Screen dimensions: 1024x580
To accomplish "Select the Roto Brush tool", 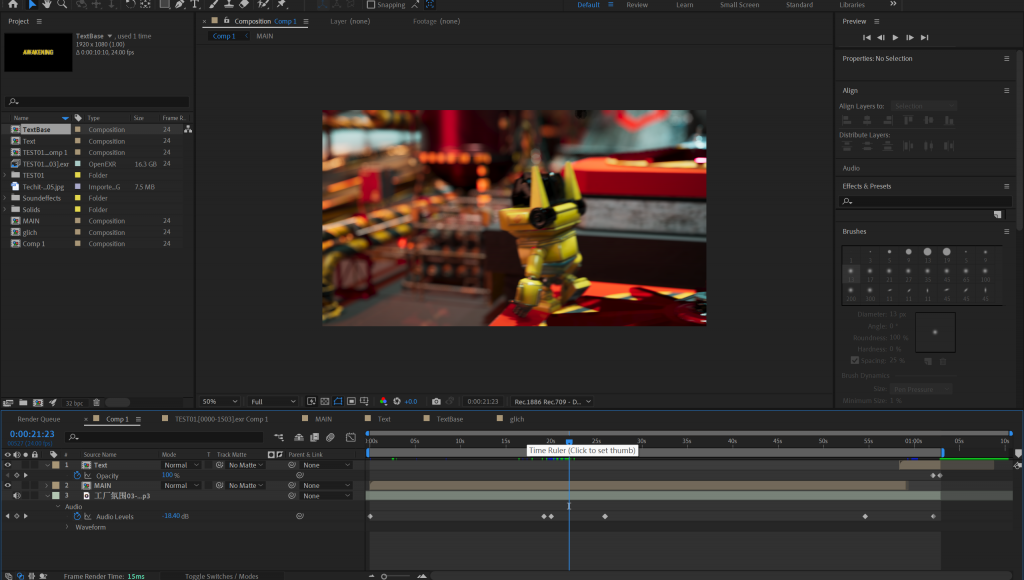I will tap(263, 4).
